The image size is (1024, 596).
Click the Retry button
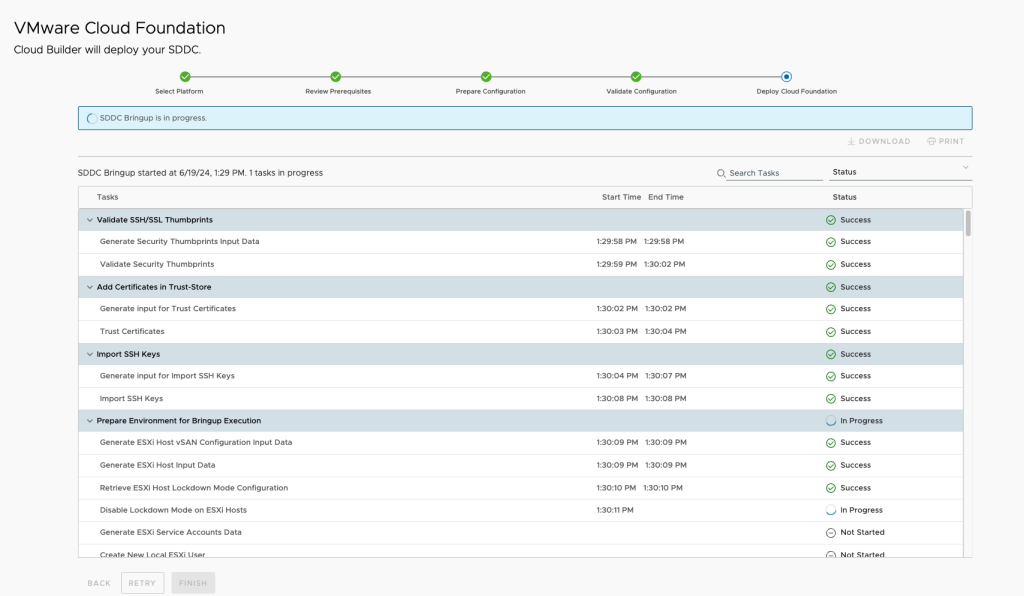142,583
